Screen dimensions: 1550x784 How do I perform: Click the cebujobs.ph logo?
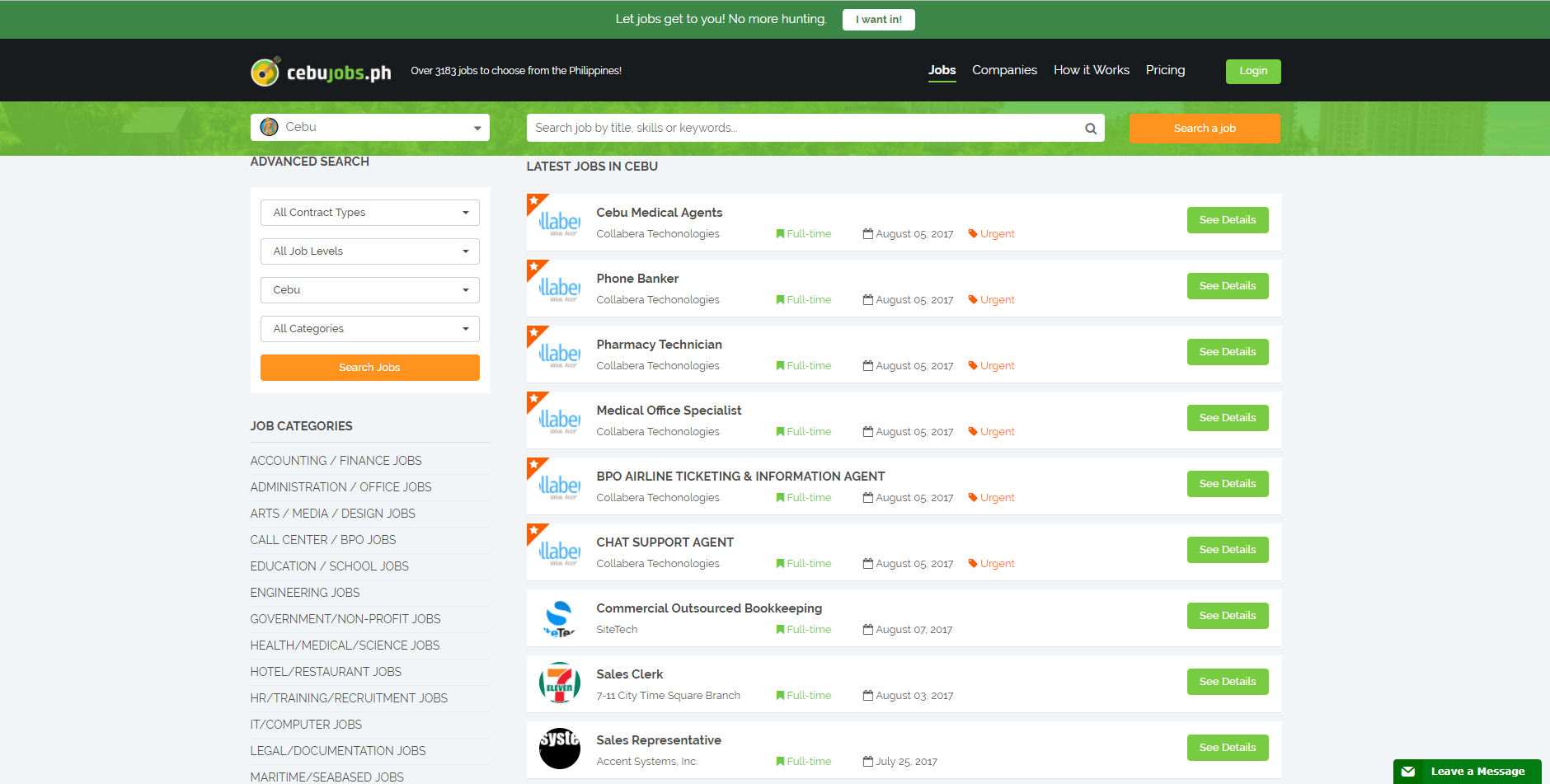pos(321,72)
